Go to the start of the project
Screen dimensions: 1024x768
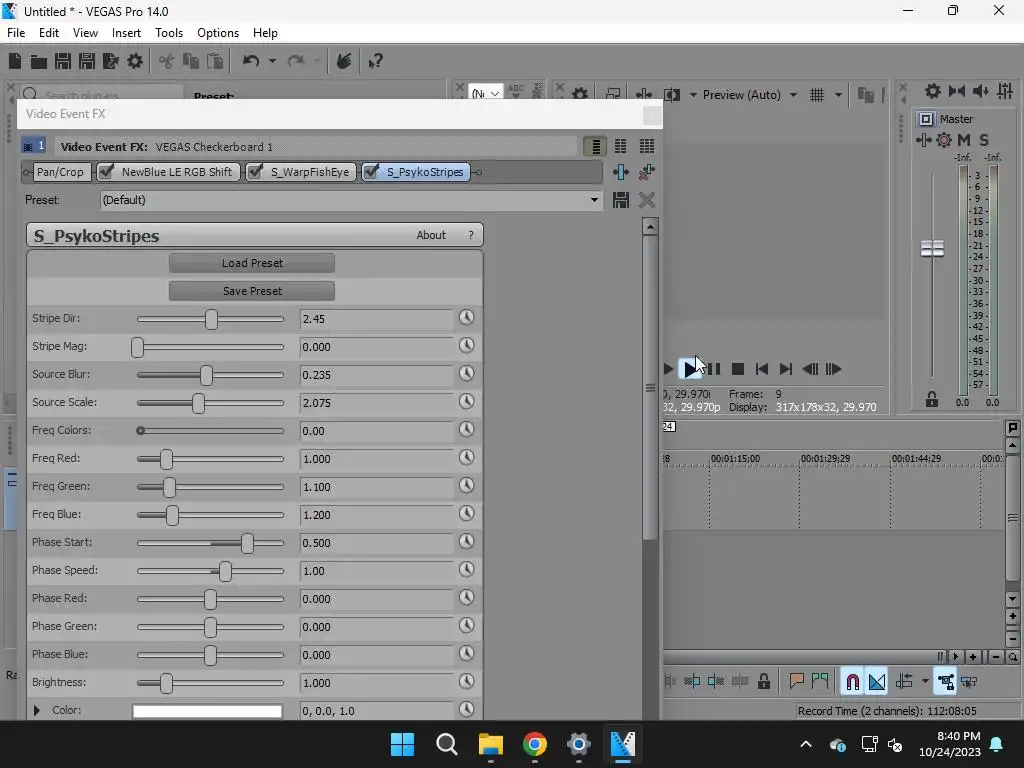coord(761,369)
